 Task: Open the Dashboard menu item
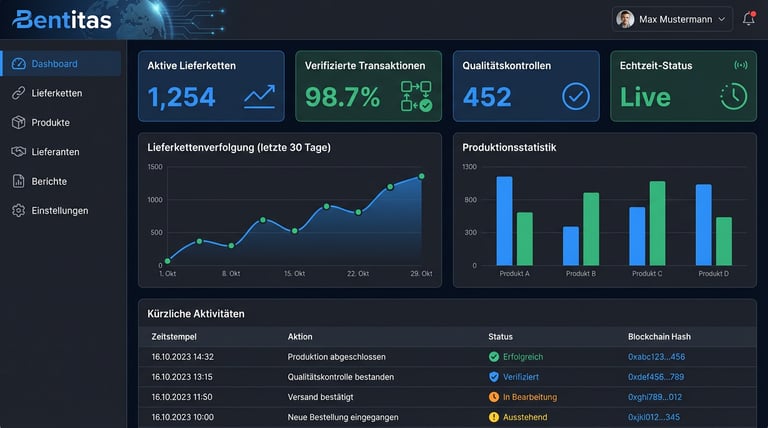click(61, 64)
